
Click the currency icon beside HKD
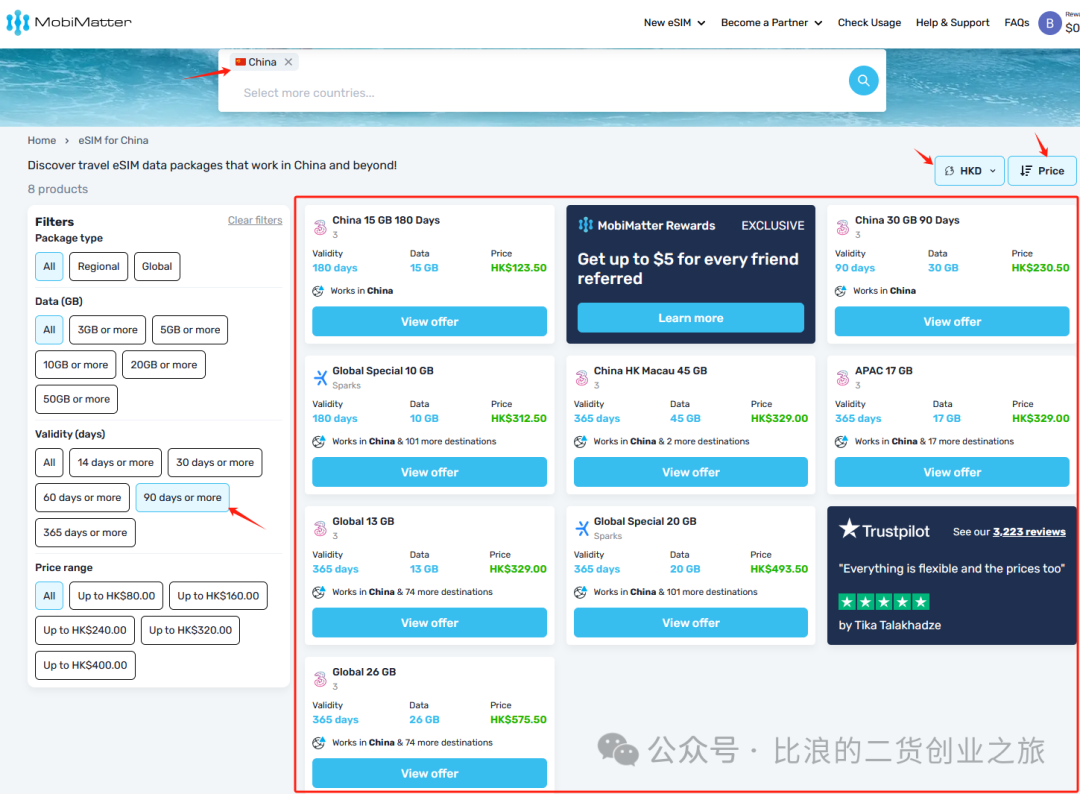(x=949, y=171)
